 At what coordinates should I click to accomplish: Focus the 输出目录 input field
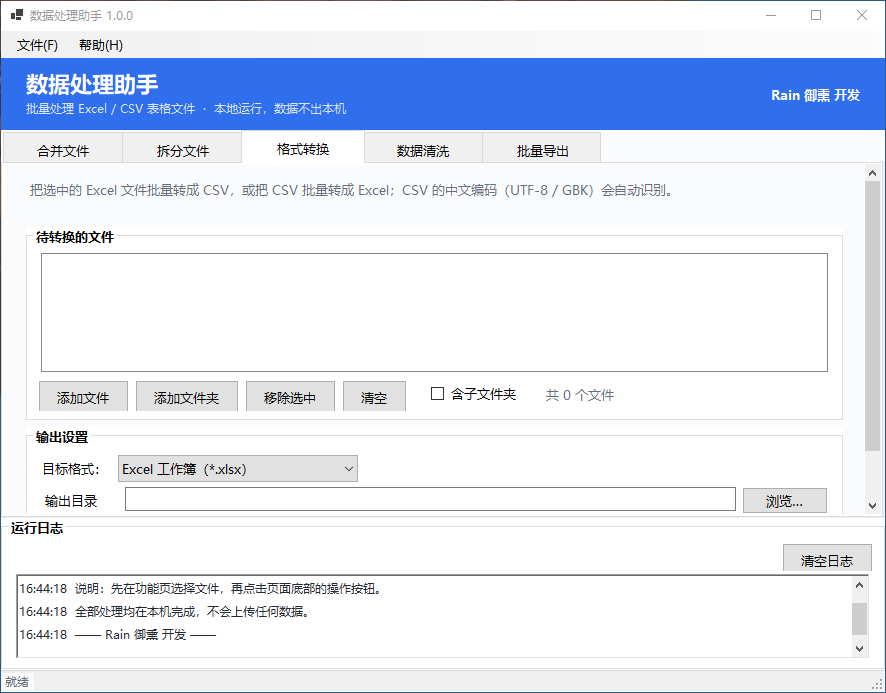pos(430,500)
